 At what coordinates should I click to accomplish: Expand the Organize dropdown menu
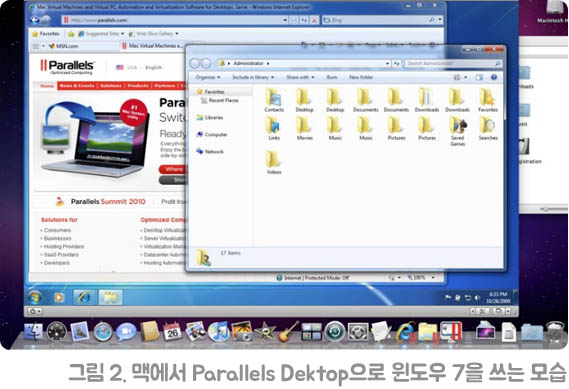(208, 77)
